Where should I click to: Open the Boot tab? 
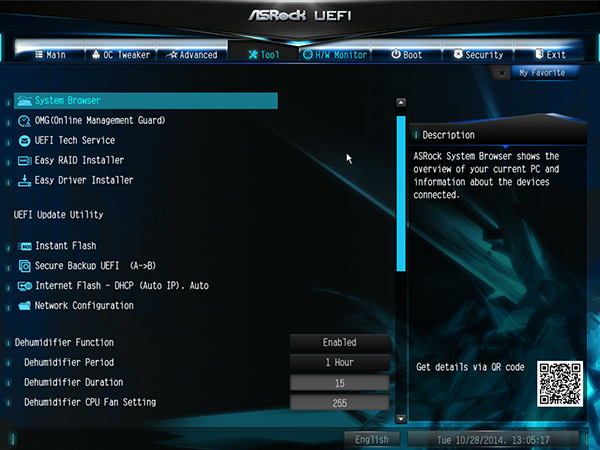(406, 54)
